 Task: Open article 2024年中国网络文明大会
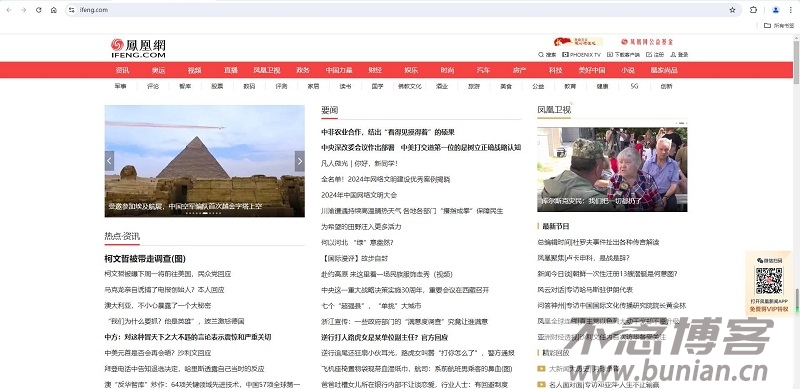tap(359, 195)
